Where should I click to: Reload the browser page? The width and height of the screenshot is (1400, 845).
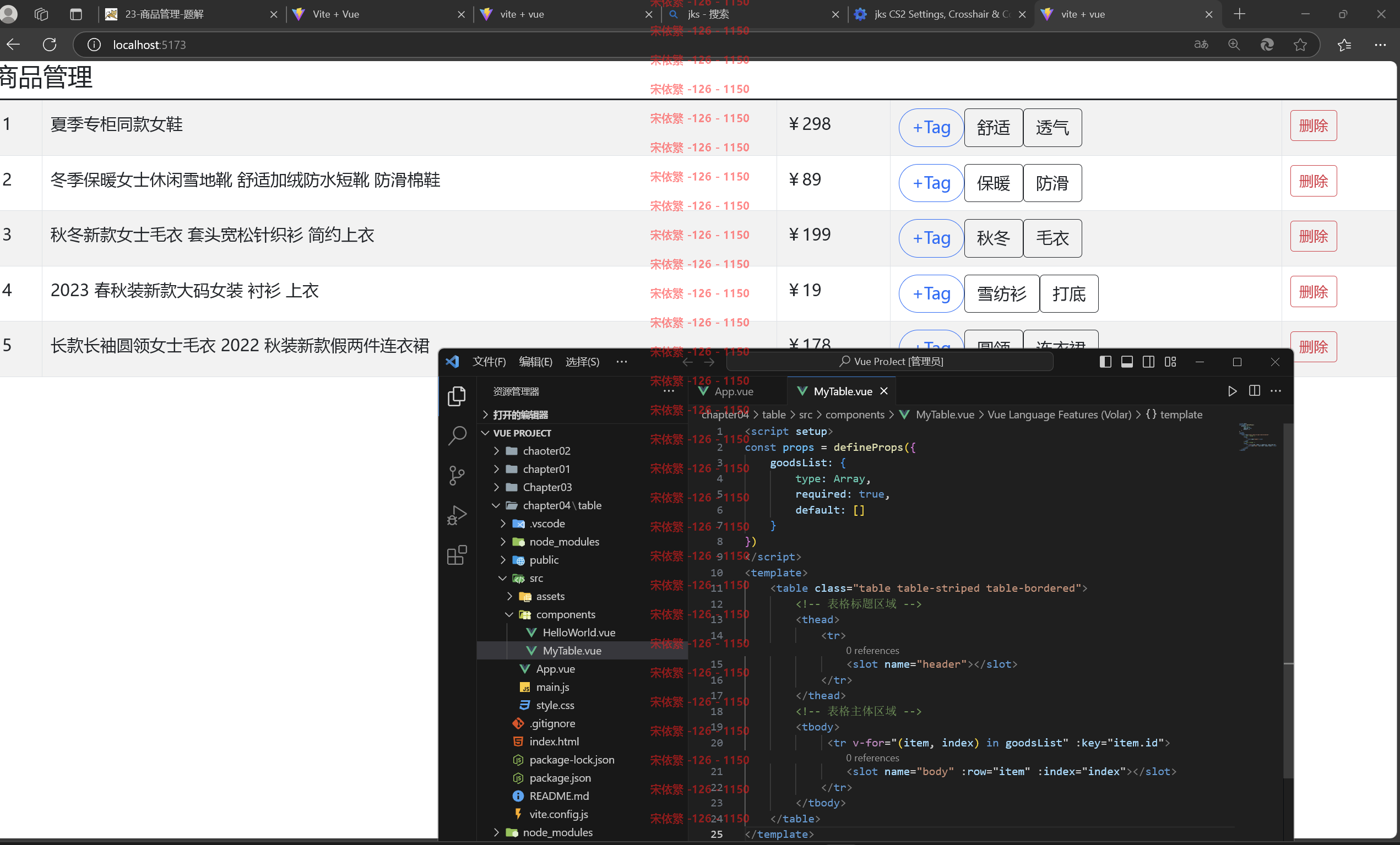pos(50,44)
